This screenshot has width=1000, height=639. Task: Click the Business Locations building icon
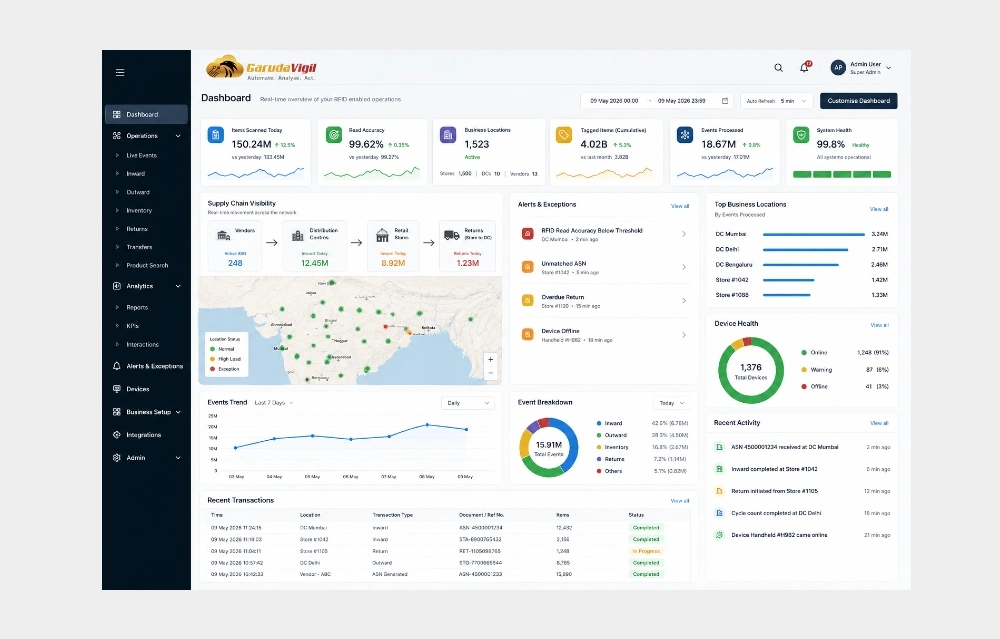[x=448, y=135]
